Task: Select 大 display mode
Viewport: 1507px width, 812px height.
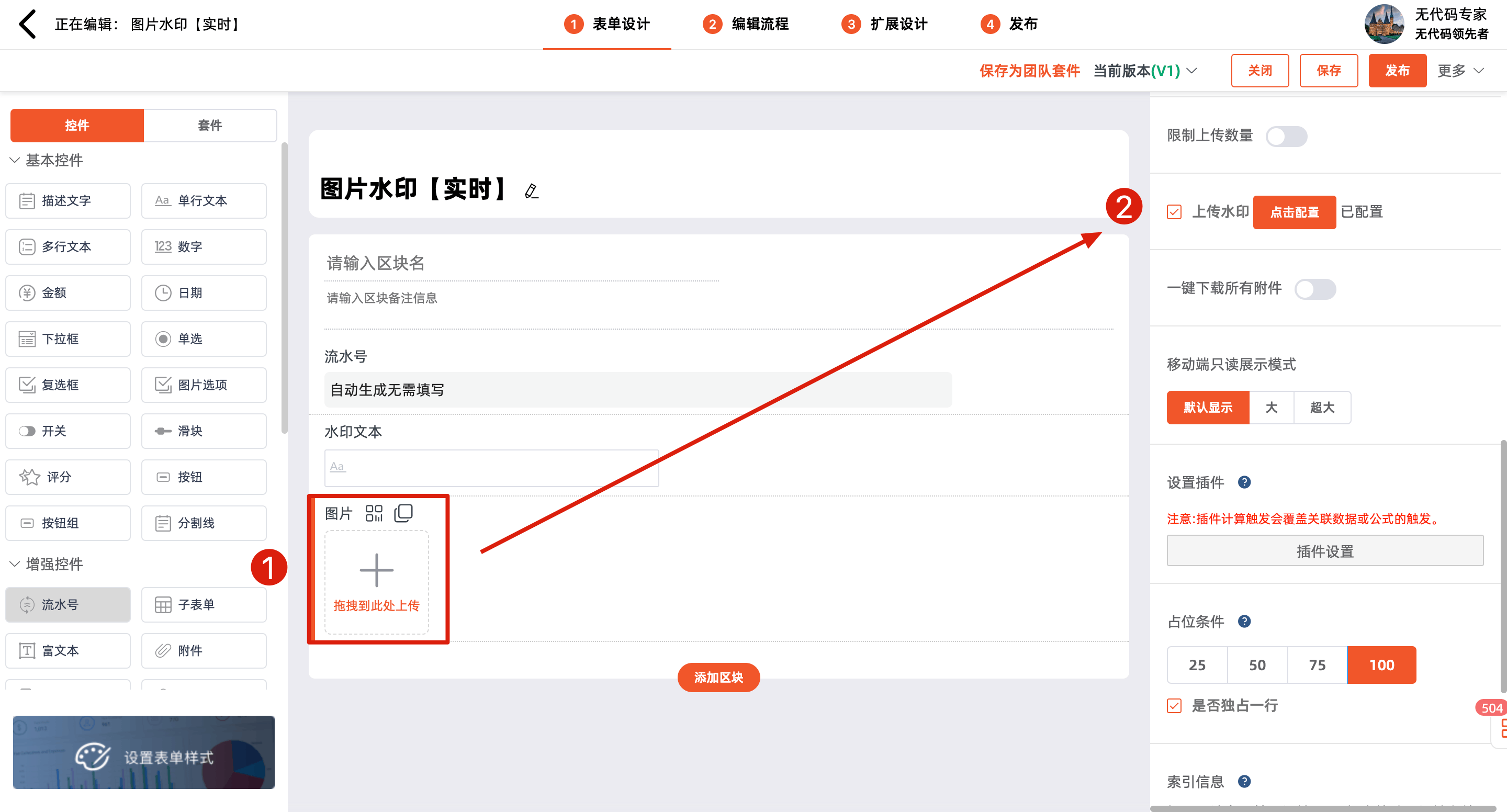Action: [x=1271, y=408]
